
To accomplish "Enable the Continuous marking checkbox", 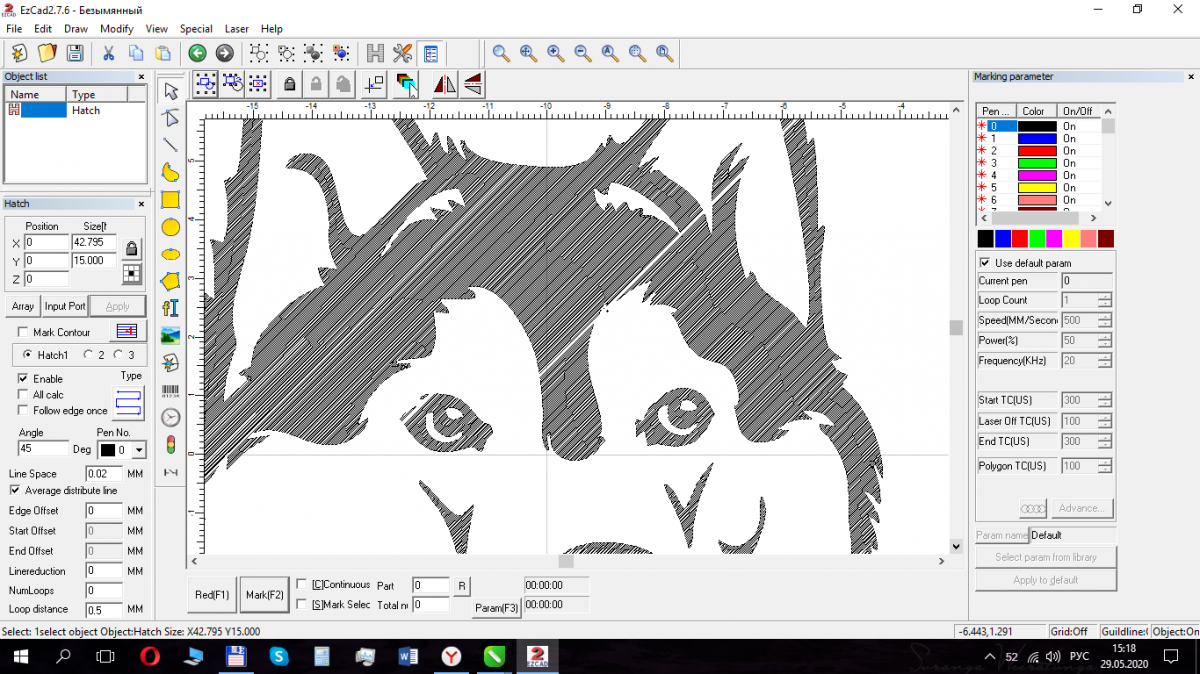I will pos(302,584).
